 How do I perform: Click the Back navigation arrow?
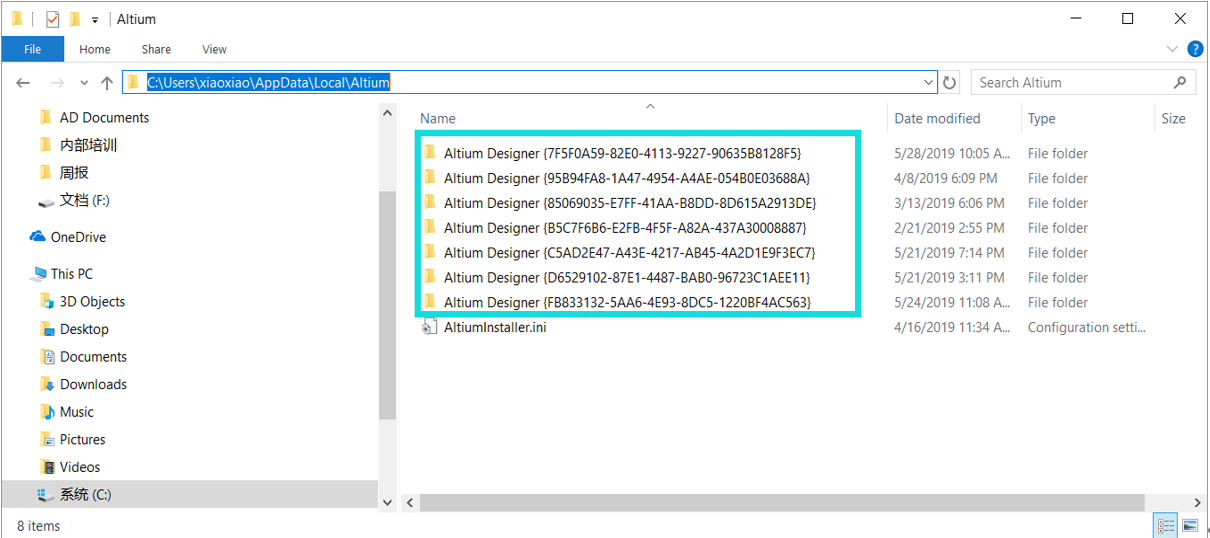click(x=24, y=83)
